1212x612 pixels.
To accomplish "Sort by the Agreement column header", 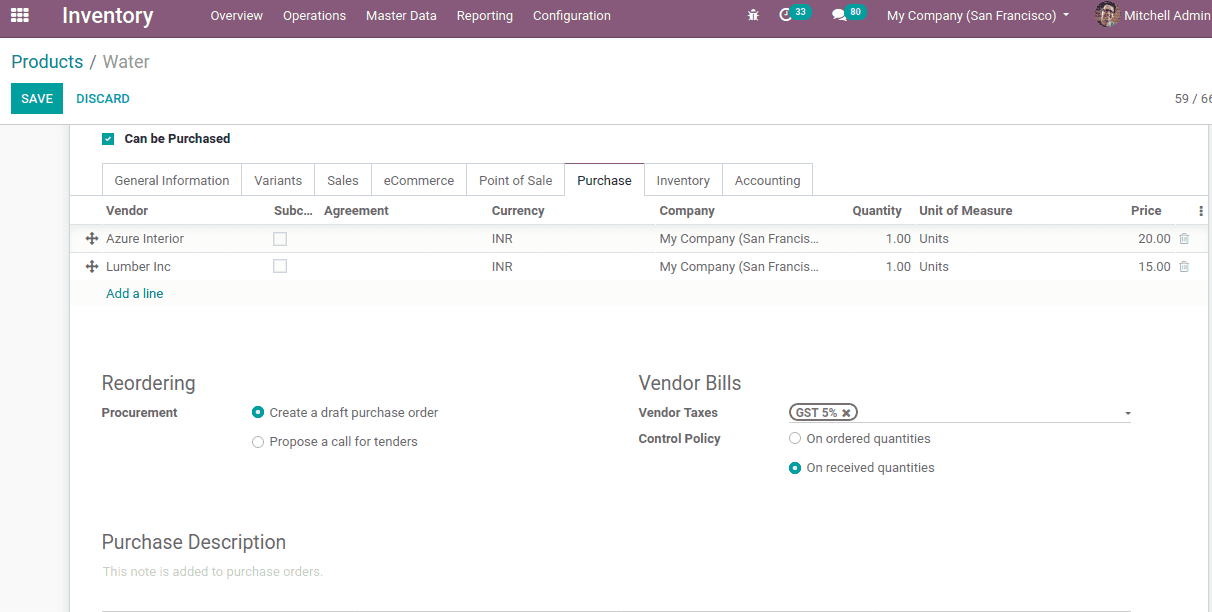I will (x=356, y=211).
